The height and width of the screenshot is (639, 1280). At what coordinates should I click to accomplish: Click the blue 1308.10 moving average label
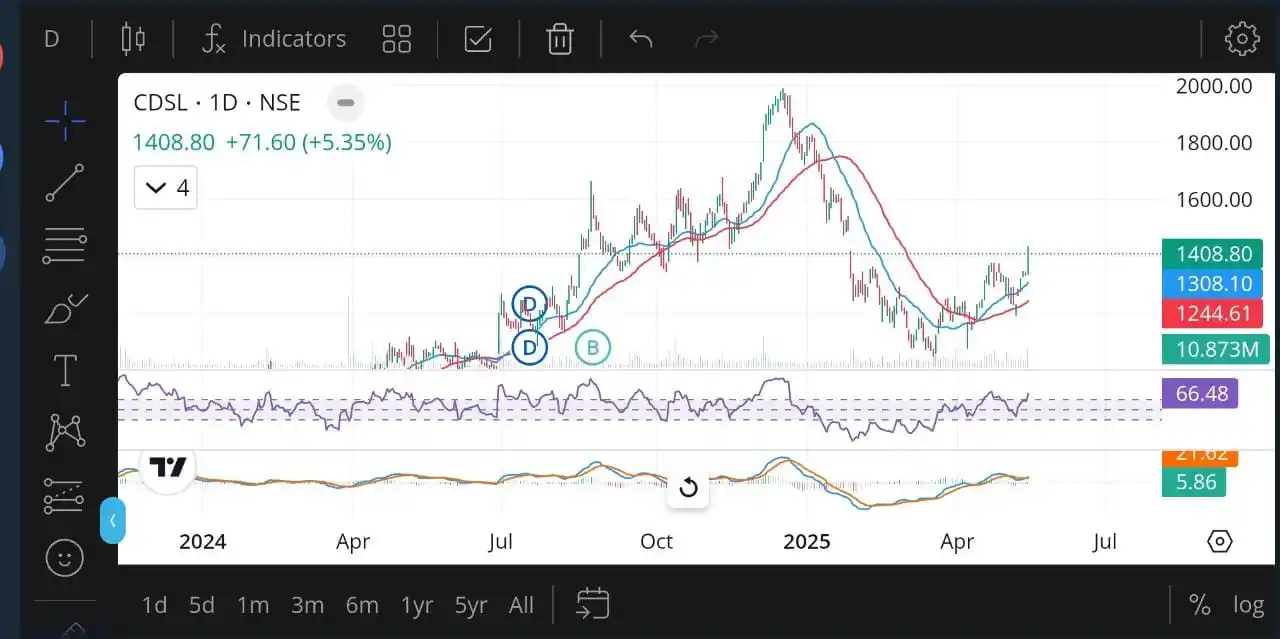1213,284
